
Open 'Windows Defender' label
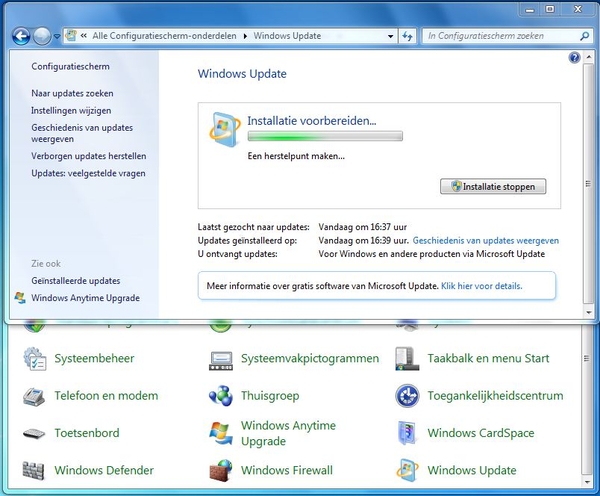pos(104,470)
